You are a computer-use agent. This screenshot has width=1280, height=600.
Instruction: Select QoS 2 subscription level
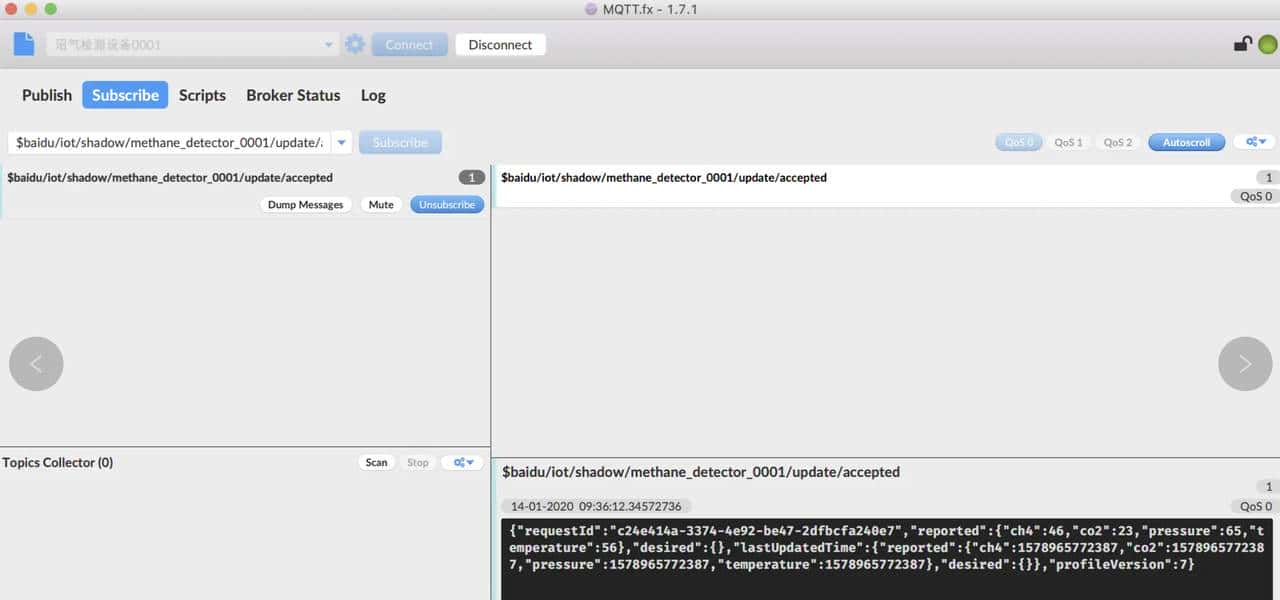[x=1118, y=142]
